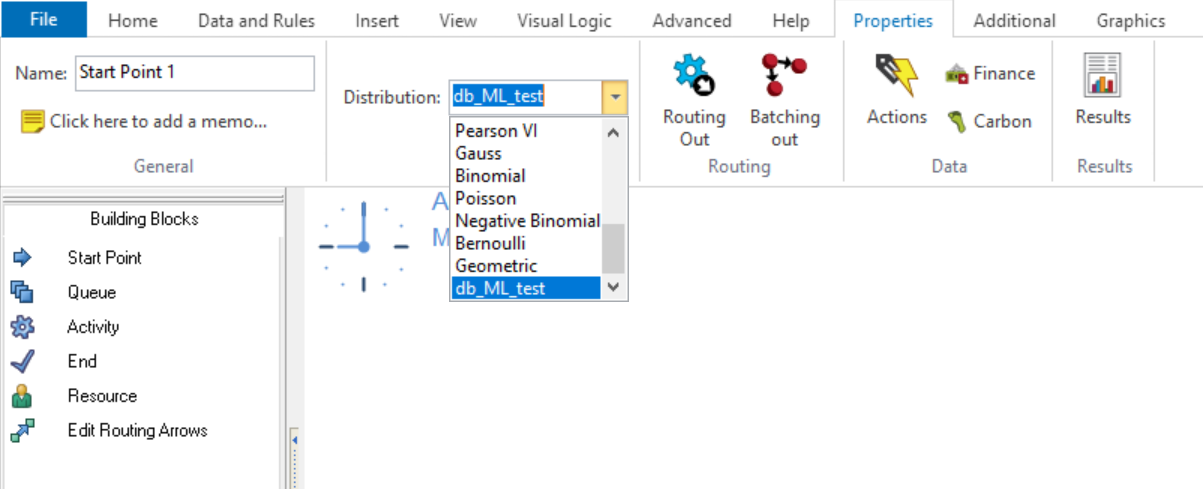The width and height of the screenshot is (1203, 489).
Task: Open the Data and Rules tab
Action: [256, 20]
